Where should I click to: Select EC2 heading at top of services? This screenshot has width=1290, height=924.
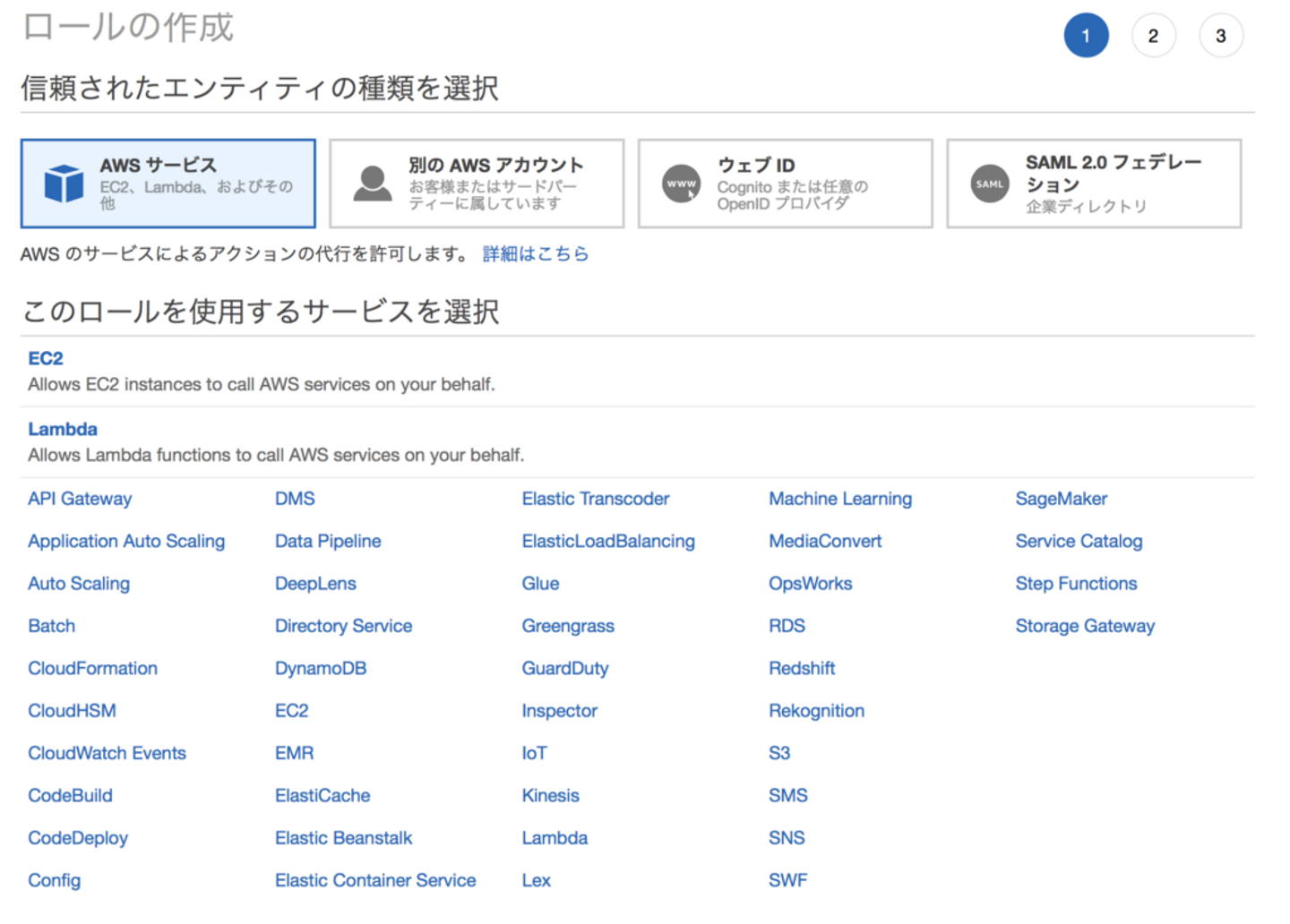(46, 358)
